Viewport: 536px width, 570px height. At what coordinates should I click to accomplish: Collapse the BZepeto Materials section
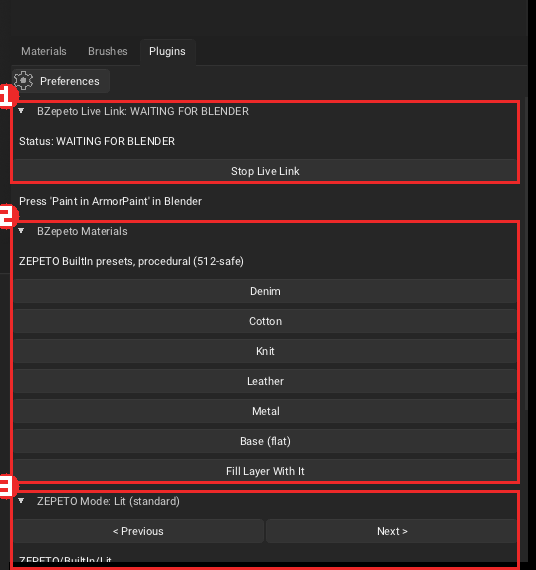coord(21,230)
